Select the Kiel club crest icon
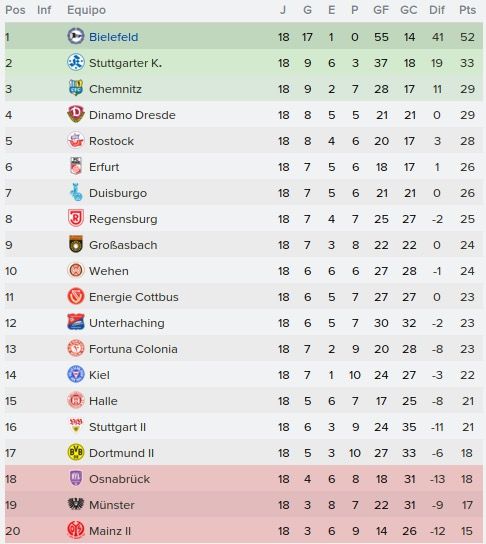 [76, 374]
